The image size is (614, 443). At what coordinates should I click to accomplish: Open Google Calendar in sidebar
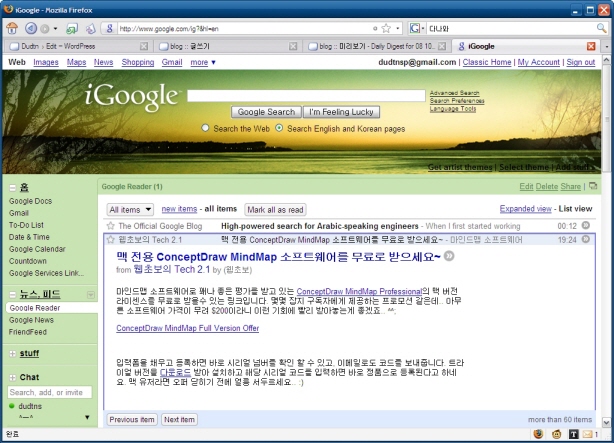click(x=37, y=249)
